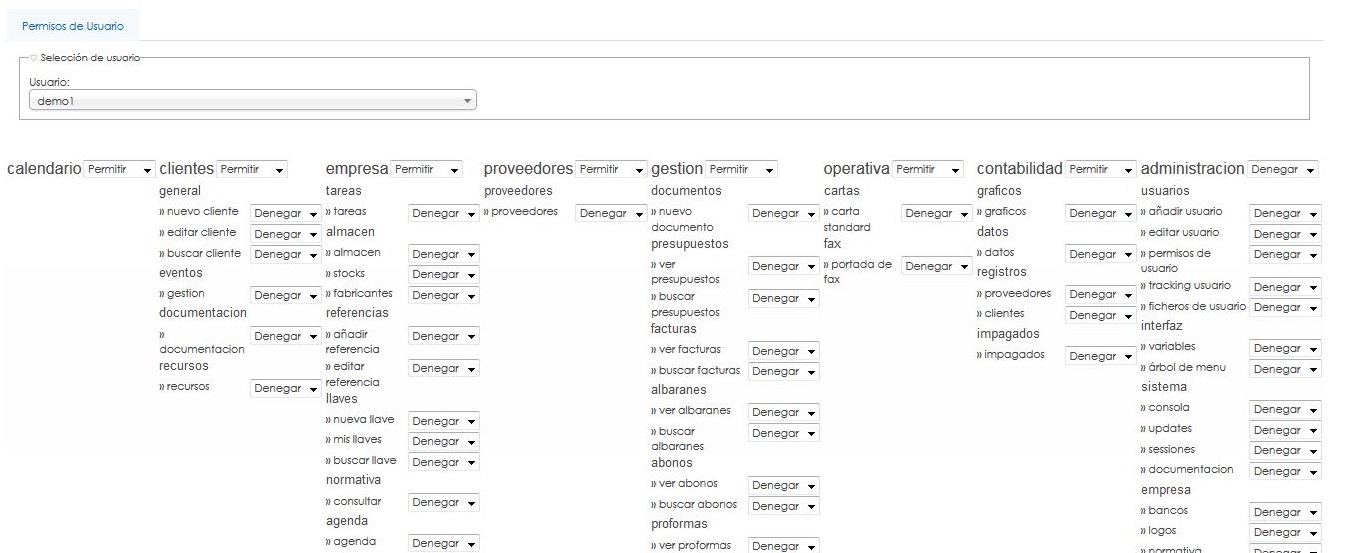Change permission for buscar cliente
Screen dimensions: 1356x553
pyautogui.click(x=285, y=255)
